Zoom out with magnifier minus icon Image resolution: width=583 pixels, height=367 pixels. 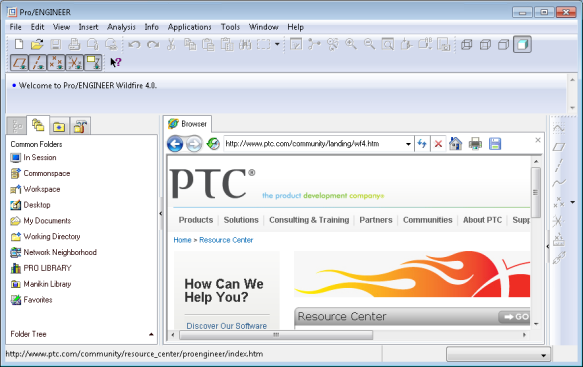tap(369, 44)
